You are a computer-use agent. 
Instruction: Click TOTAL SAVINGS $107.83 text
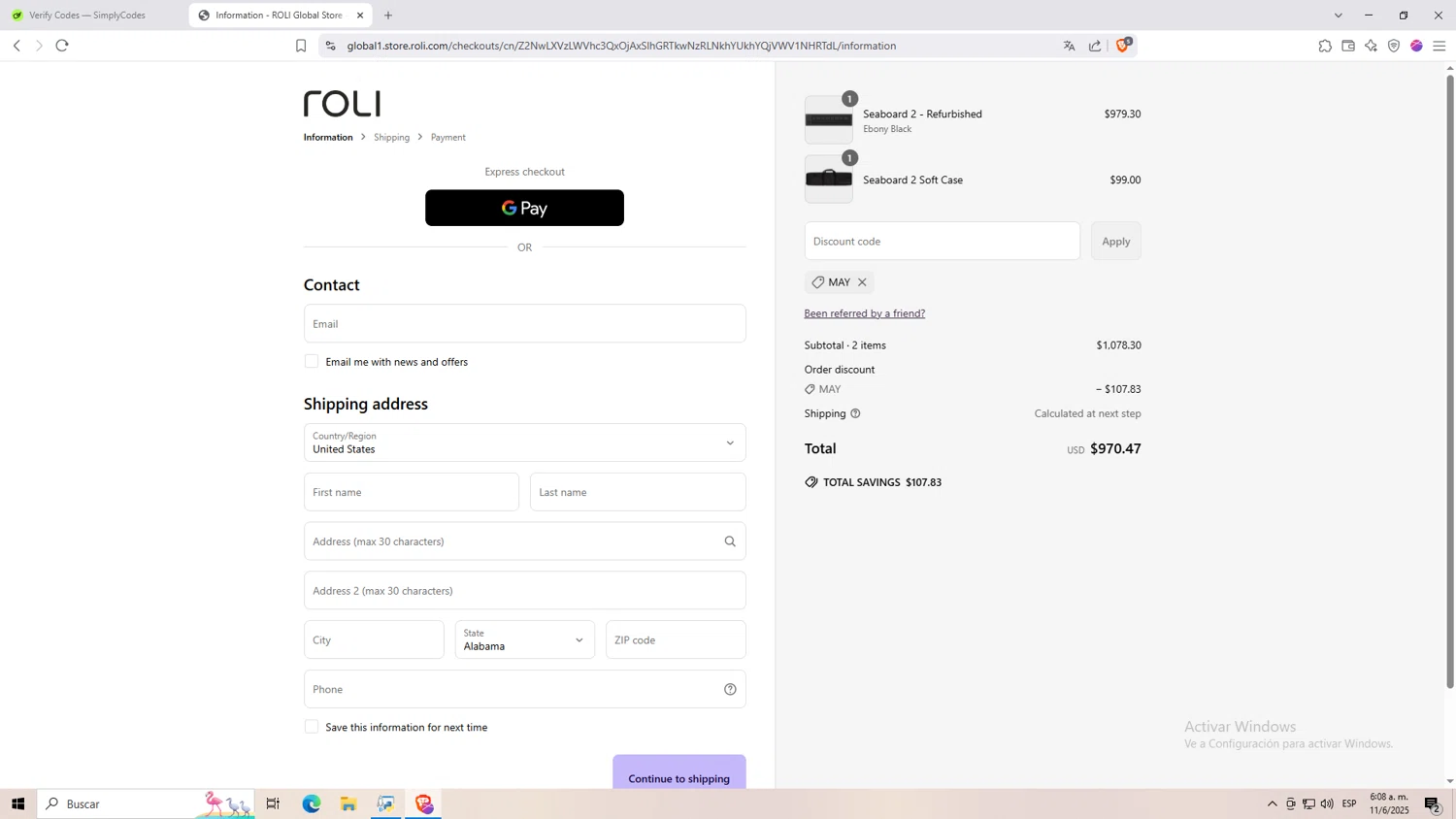click(x=882, y=482)
